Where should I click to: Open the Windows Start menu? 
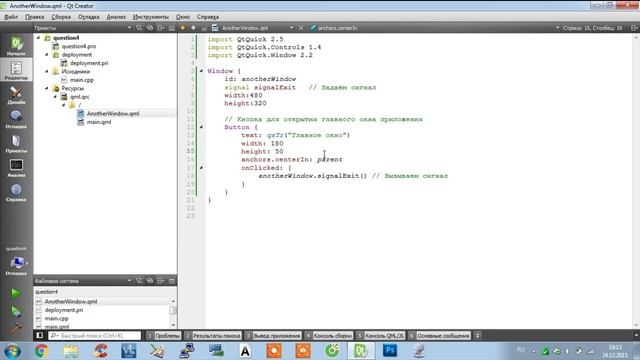[12, 351]
